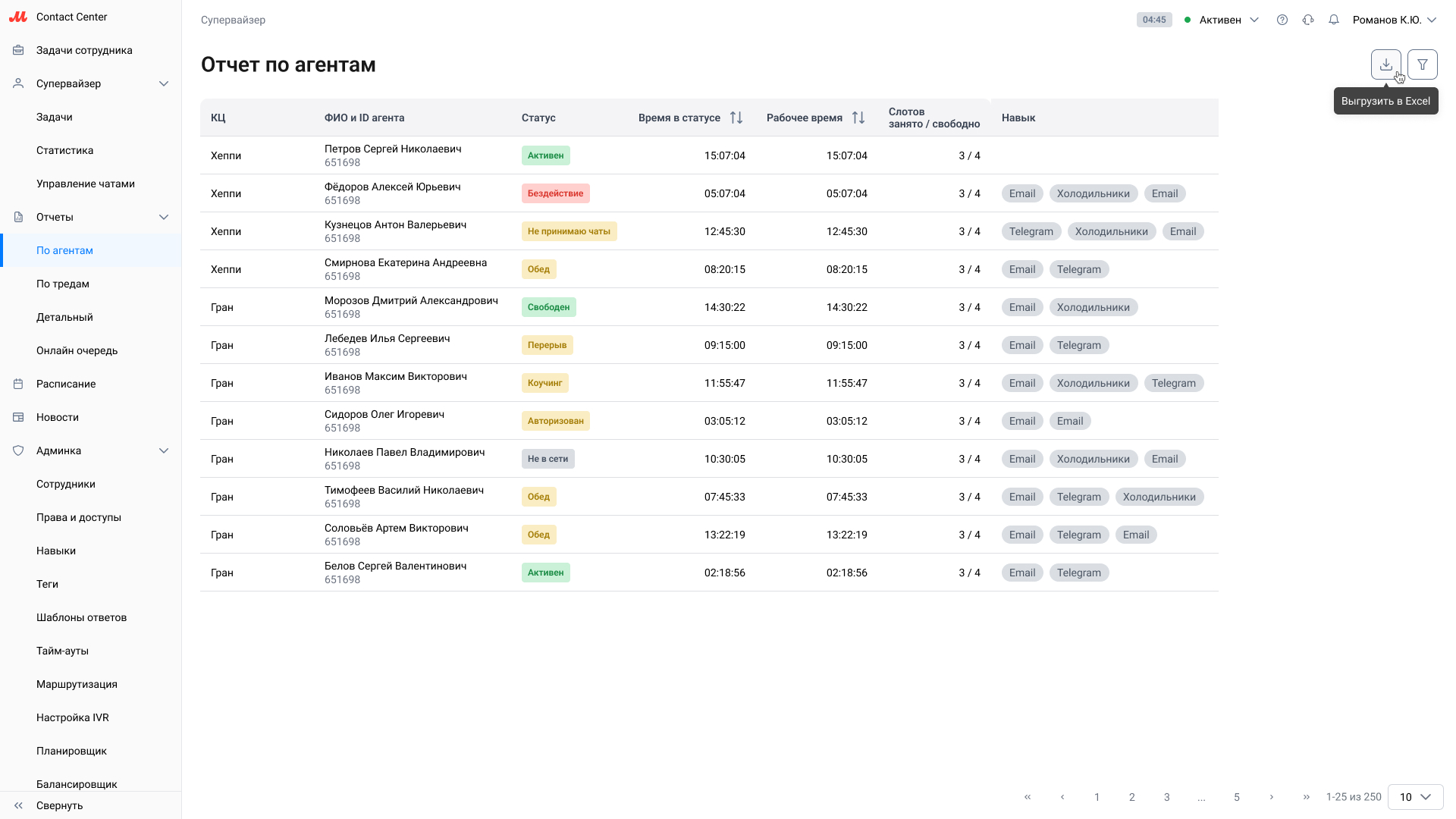Open the Активен status dropdown

pos(1221,20)
